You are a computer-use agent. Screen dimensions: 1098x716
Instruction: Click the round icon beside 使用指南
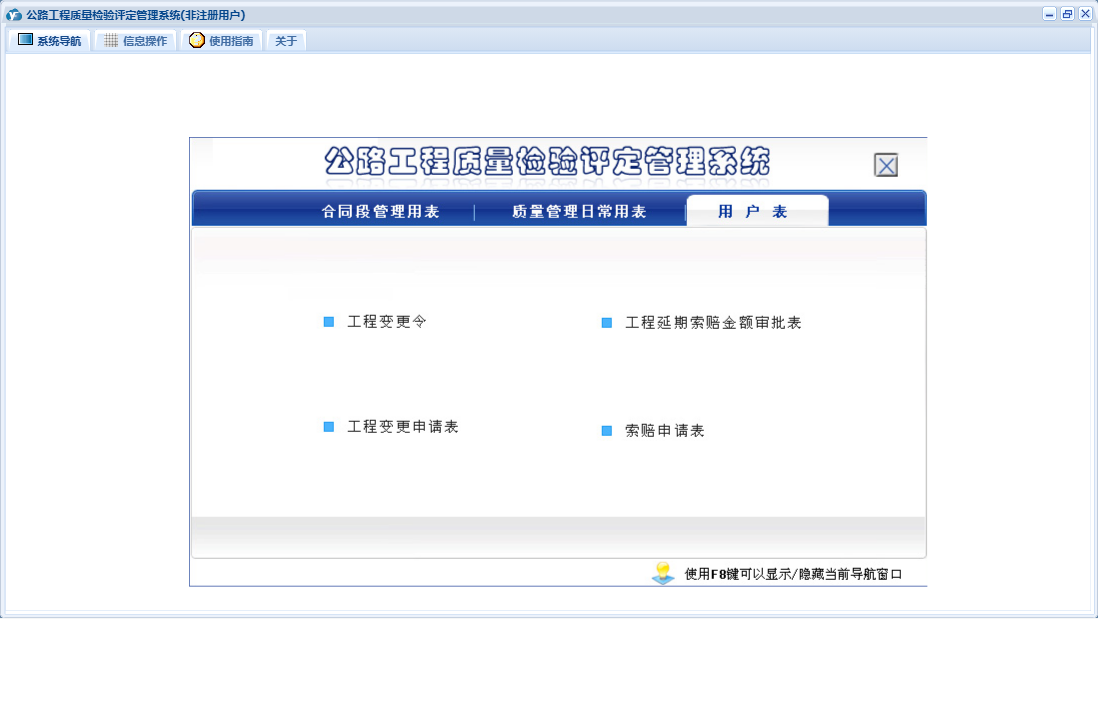coord(197,40)
